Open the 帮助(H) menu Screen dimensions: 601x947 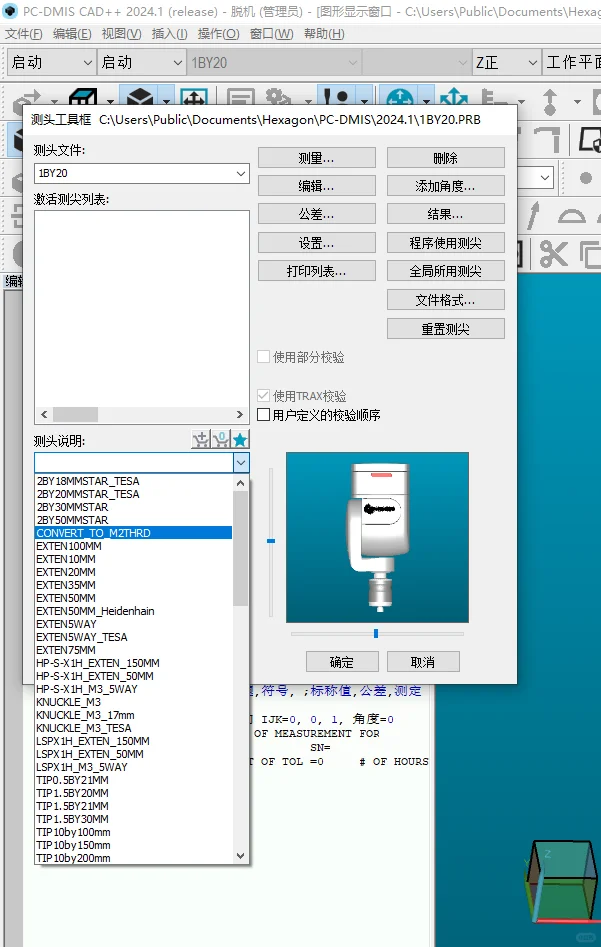click(x=324, y=34)
